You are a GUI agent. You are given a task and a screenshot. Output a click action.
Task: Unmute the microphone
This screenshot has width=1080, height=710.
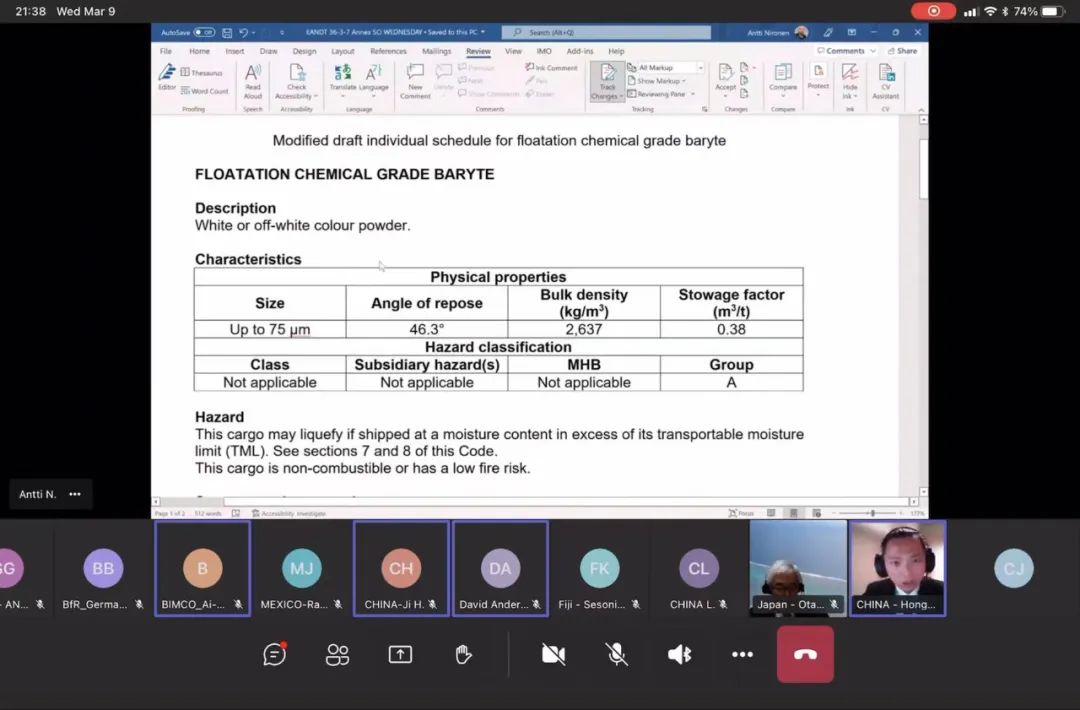[x=616, y=654]
